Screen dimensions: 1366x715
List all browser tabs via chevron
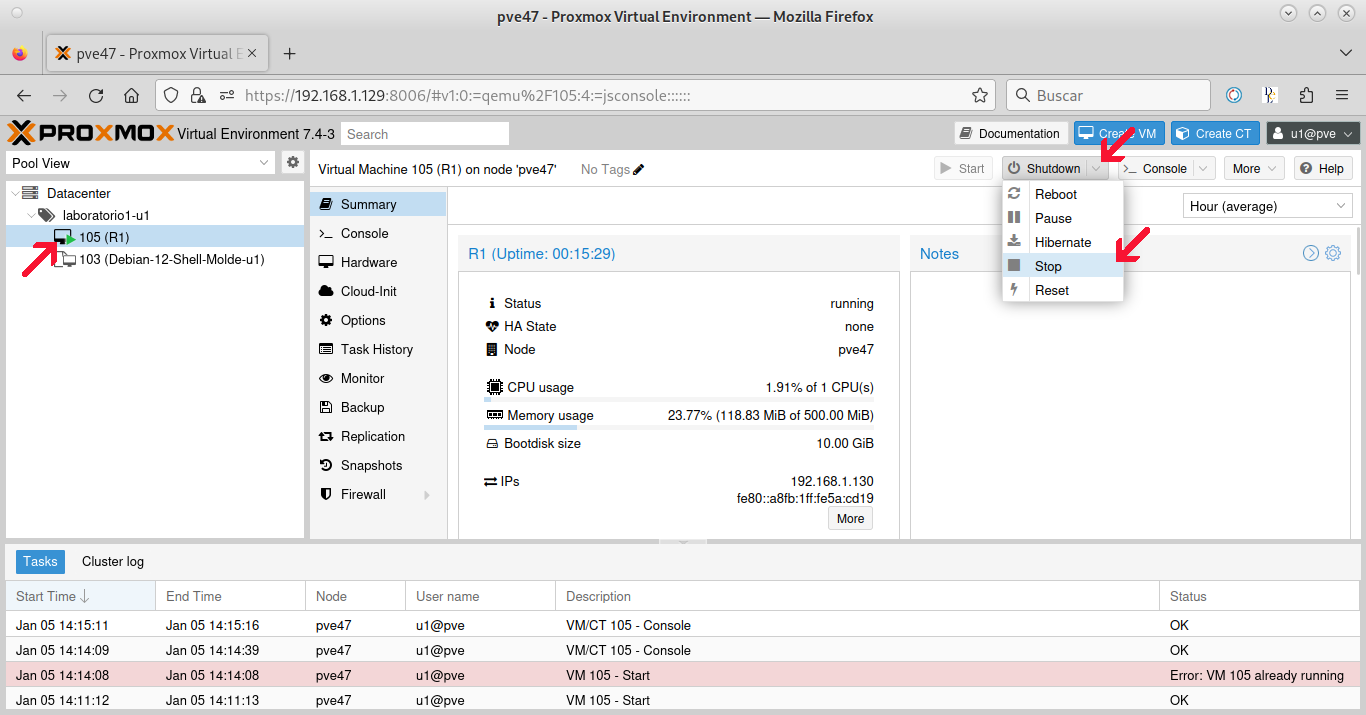(1346, 53)
